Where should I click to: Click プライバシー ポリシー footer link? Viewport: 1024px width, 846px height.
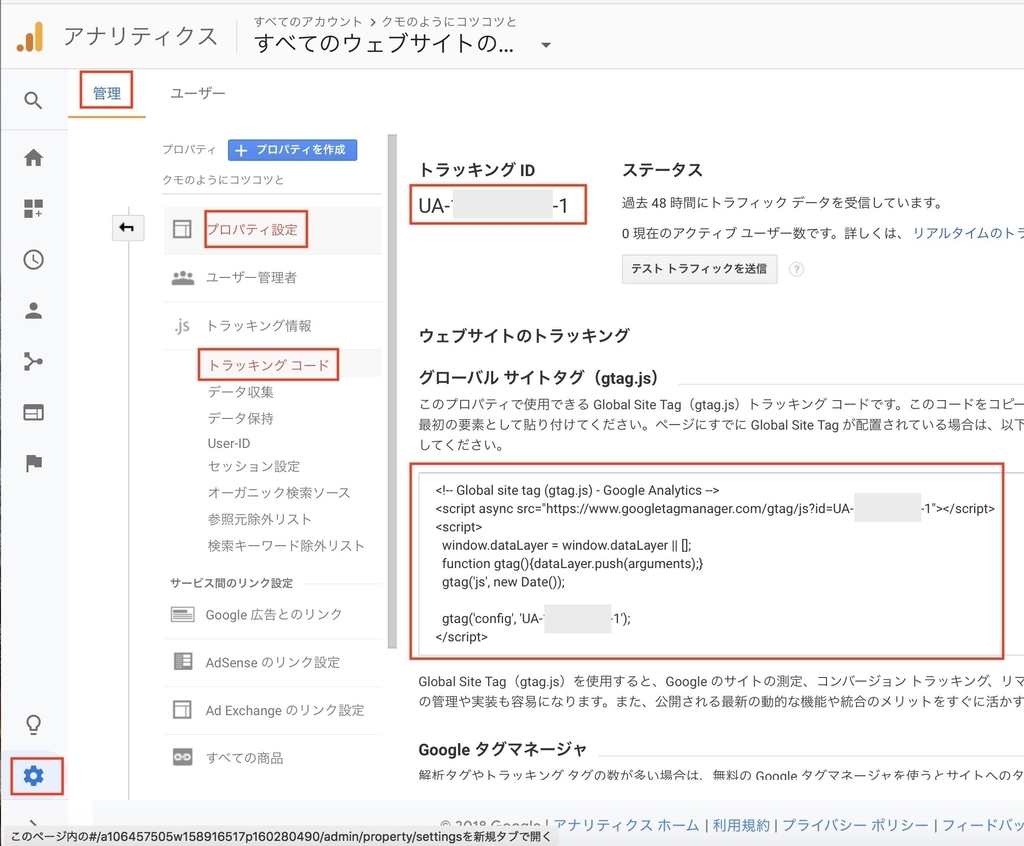click(x=855, y=825)
